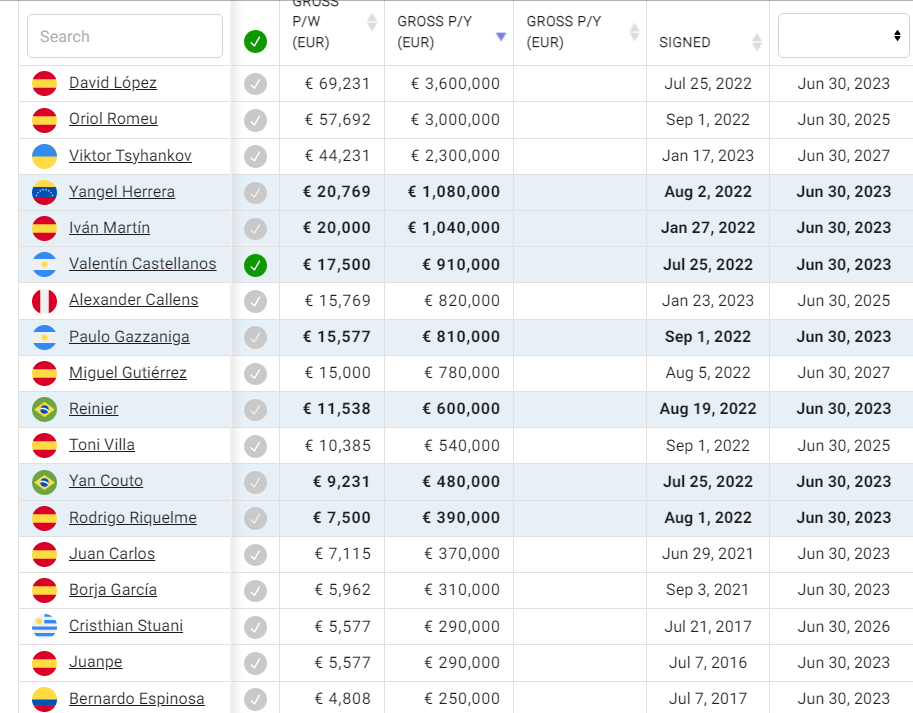Click the Spain flag beside David López
This screenshot has height=713, width=913.
tap(44, 83)
